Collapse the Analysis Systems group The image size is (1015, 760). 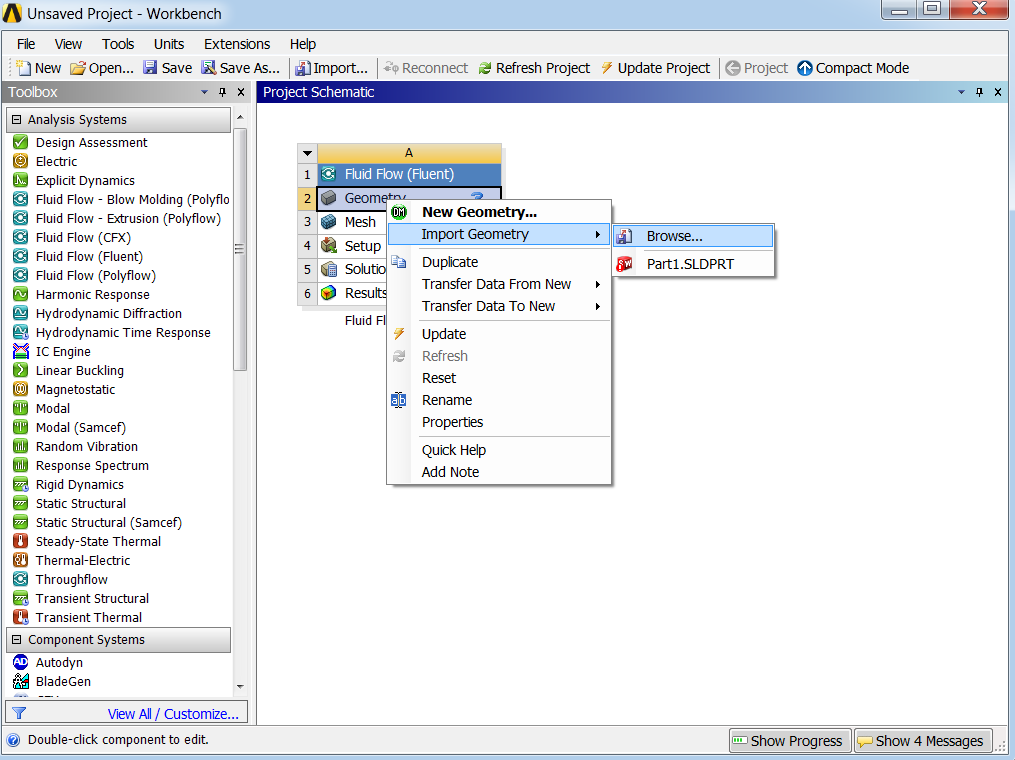click(x=17, y=120)
